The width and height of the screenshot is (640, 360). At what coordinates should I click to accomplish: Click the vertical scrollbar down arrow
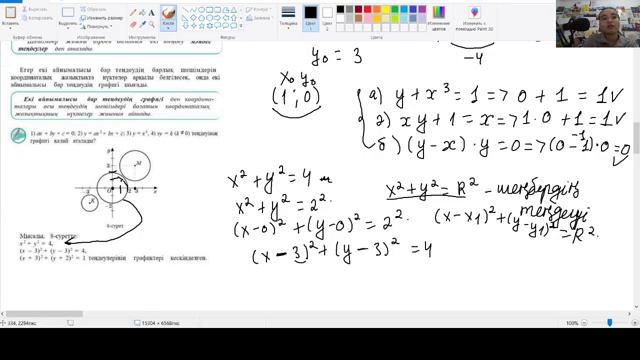pos(636,307)
